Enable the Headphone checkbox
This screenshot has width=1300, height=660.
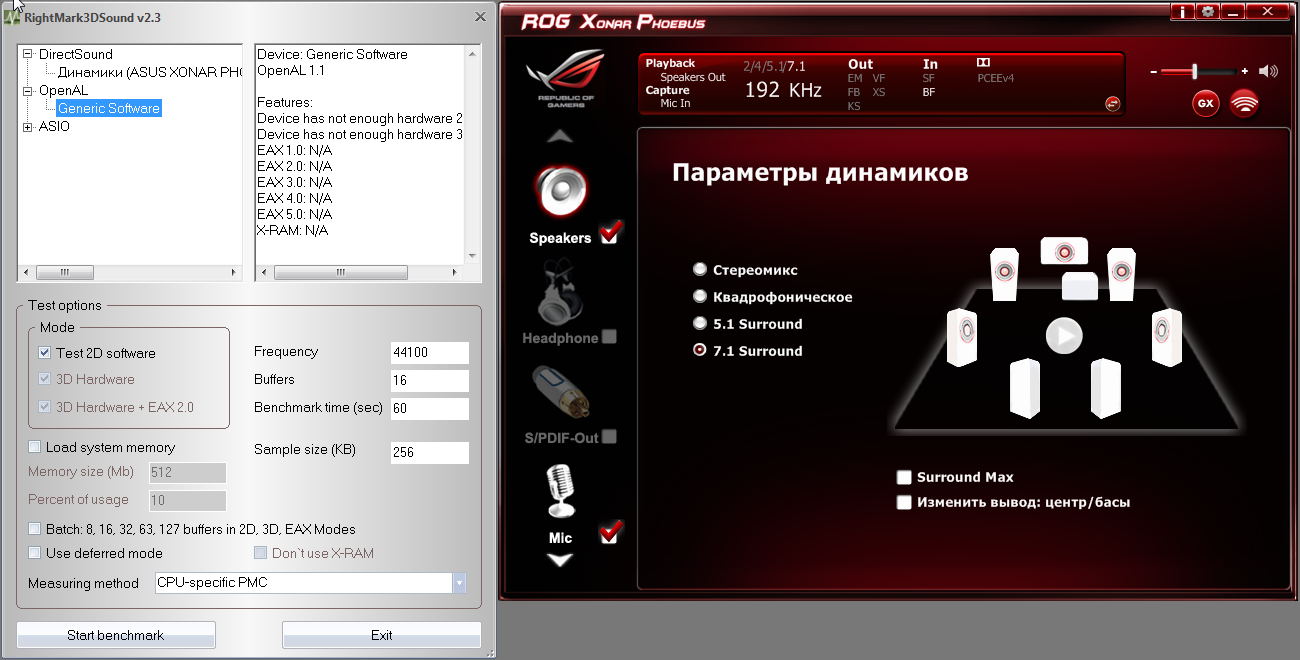[x=609, y=337]
